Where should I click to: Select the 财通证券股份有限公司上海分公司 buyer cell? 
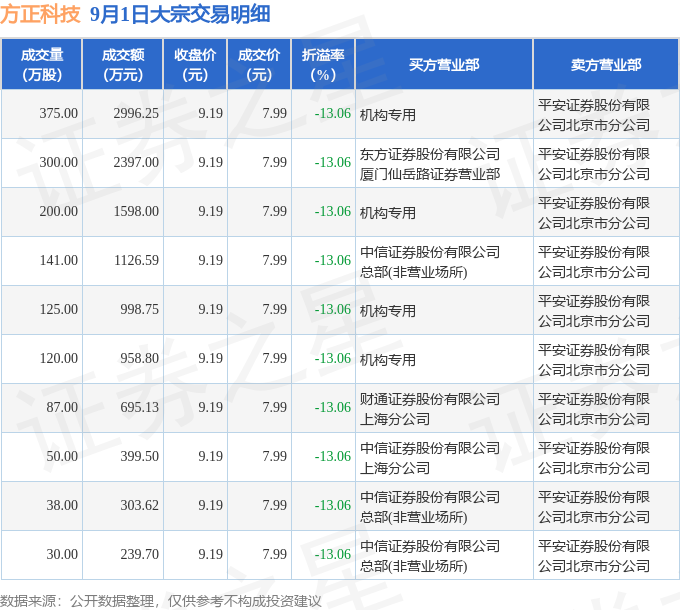(x=430, y=408)
